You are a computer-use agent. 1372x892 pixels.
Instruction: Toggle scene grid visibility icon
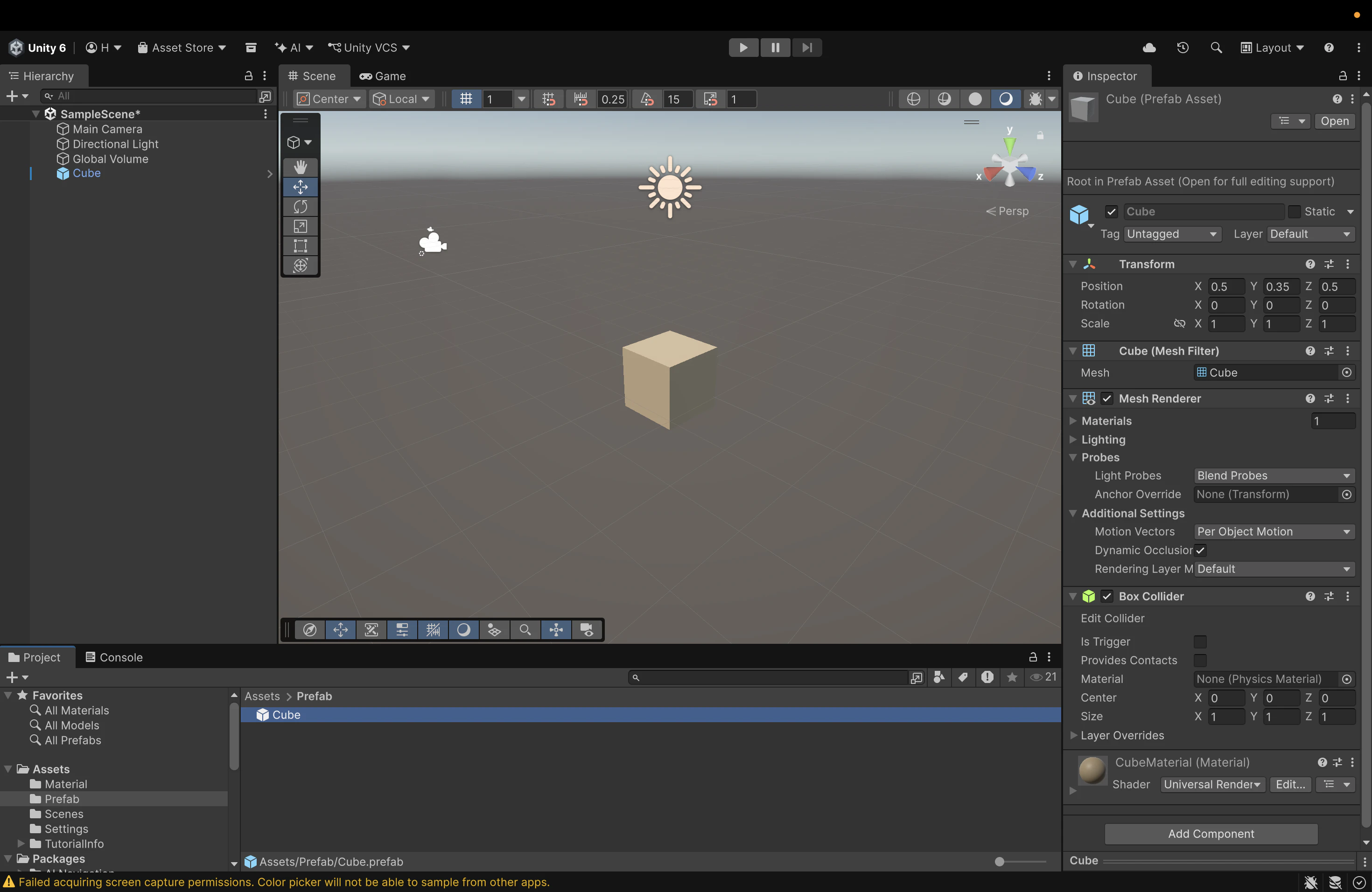[466, 99]
